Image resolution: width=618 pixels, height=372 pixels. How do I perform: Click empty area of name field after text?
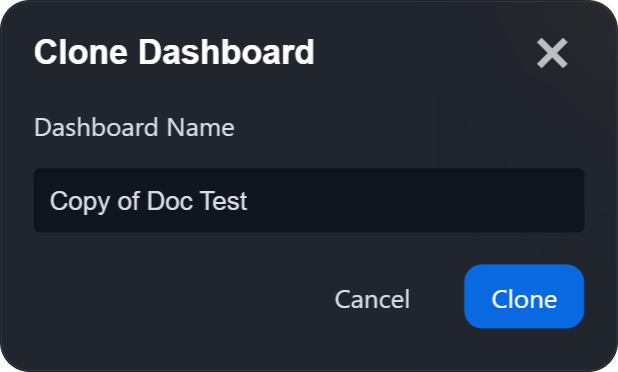click(x=414, y=200)
